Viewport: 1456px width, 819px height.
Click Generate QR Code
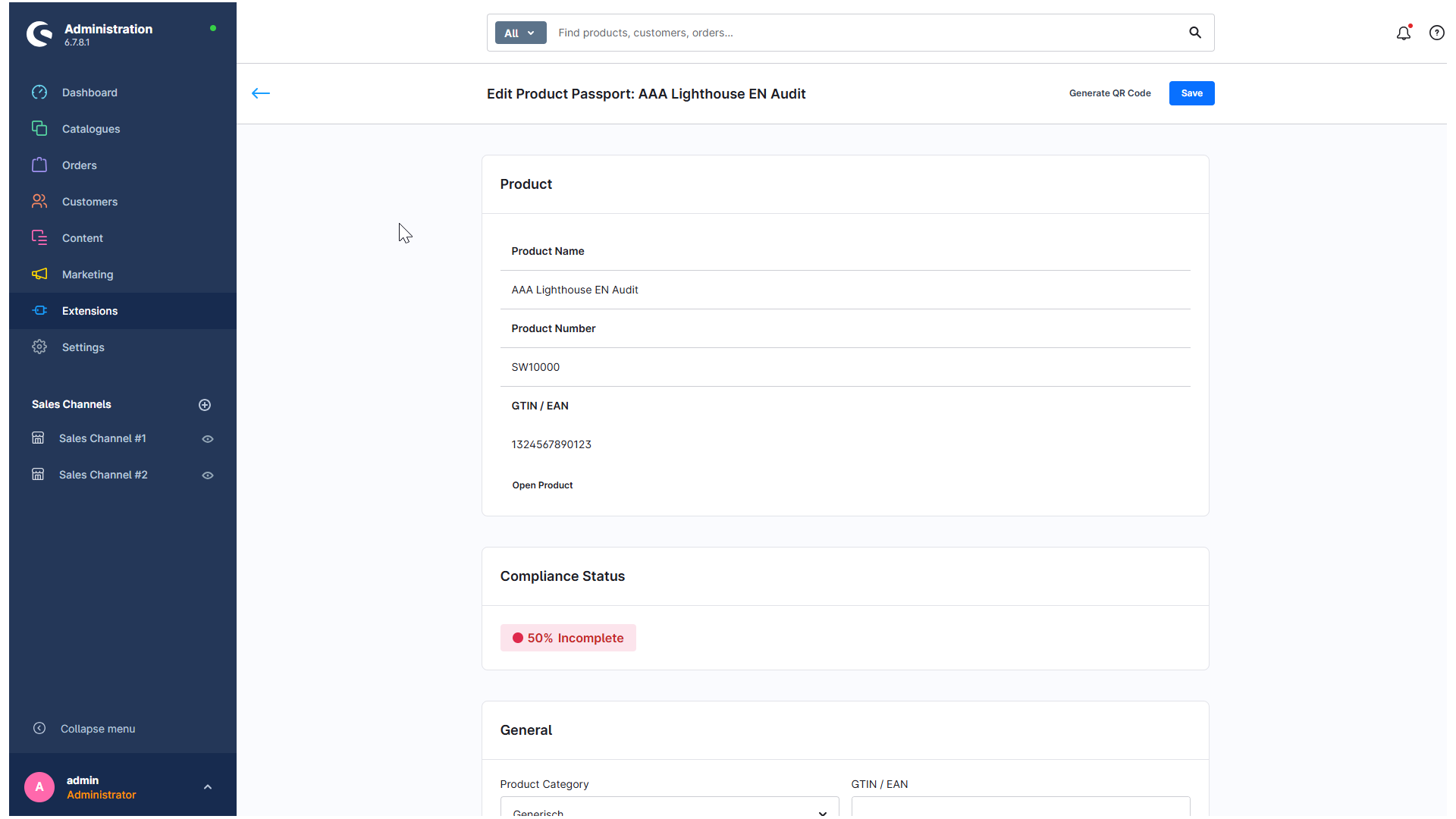coord(1110,93)
